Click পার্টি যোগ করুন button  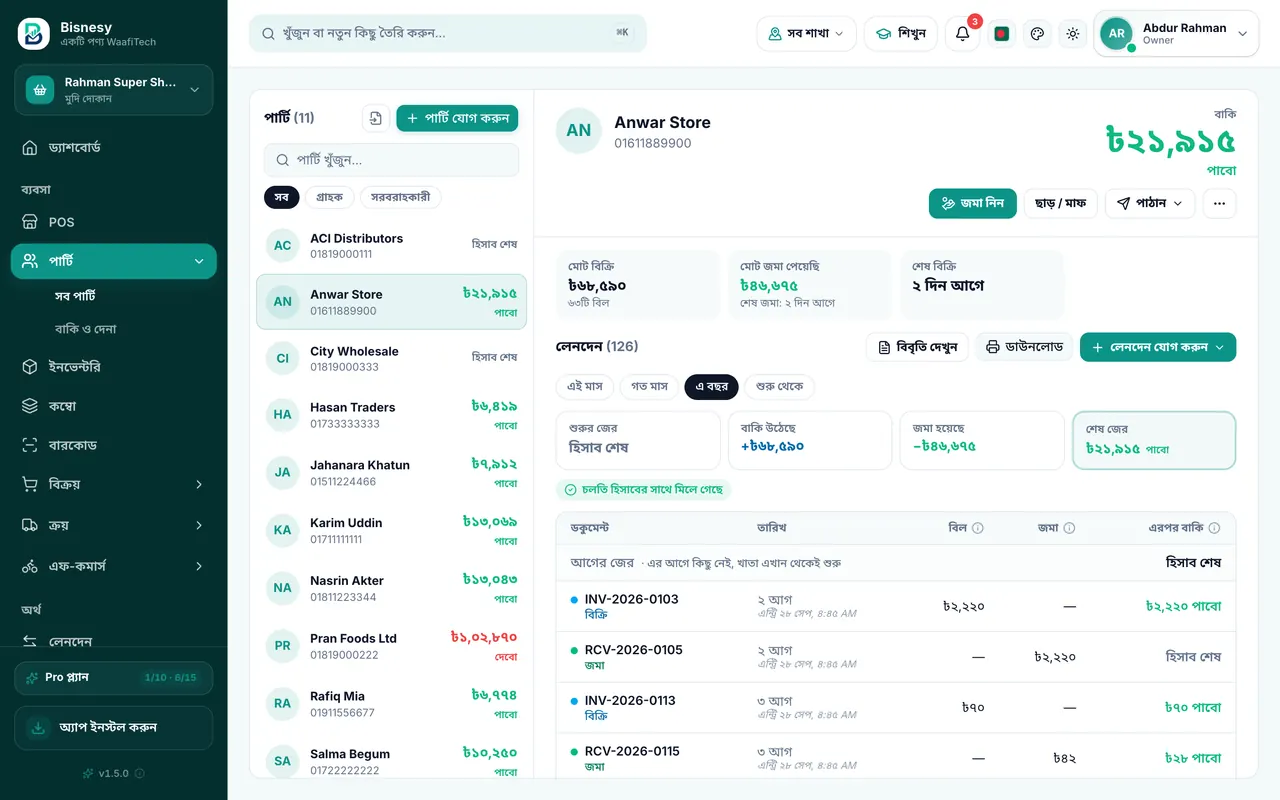[457, 118]
